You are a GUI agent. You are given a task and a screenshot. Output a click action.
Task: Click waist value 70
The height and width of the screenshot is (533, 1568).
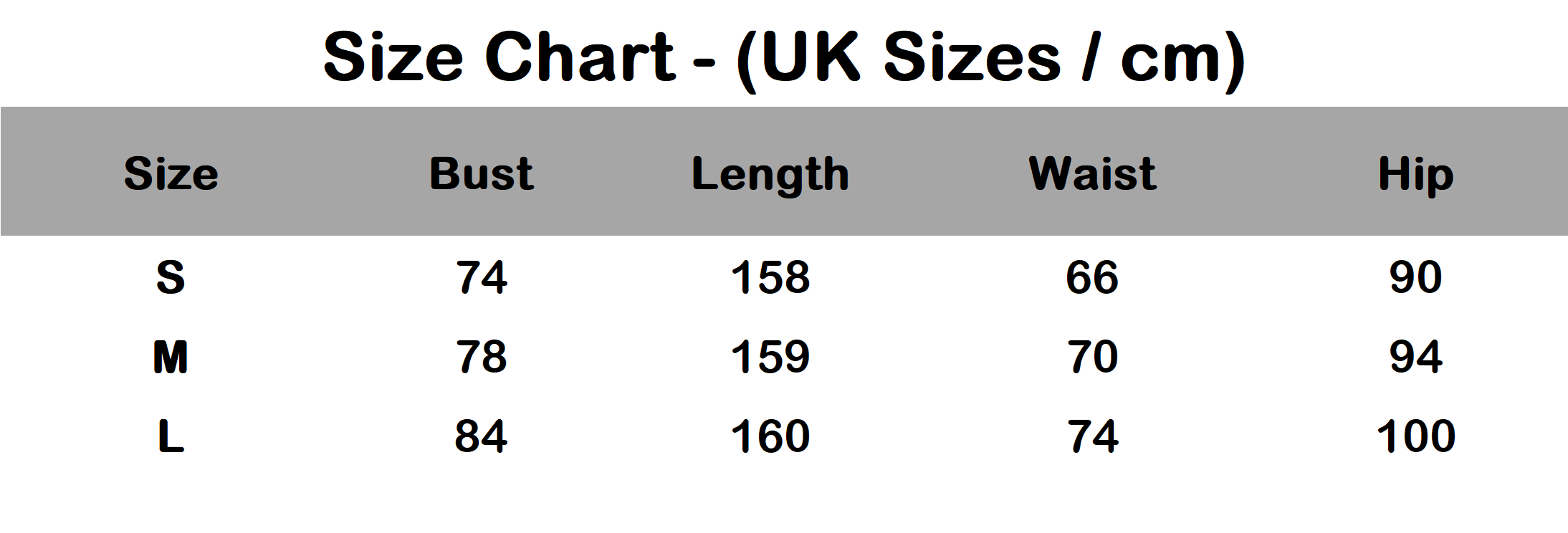1092,357
